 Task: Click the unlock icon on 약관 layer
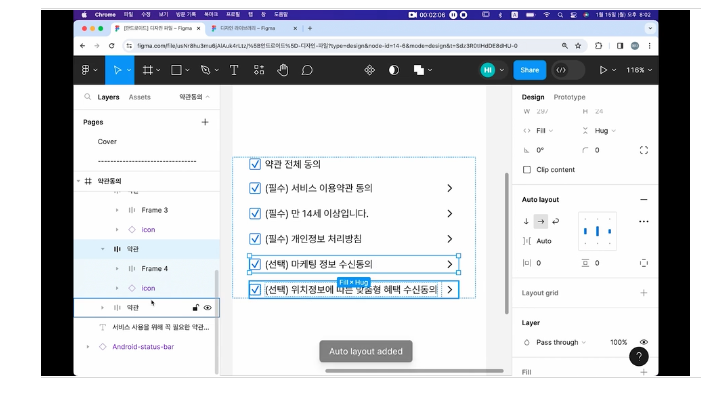[195, 307]
